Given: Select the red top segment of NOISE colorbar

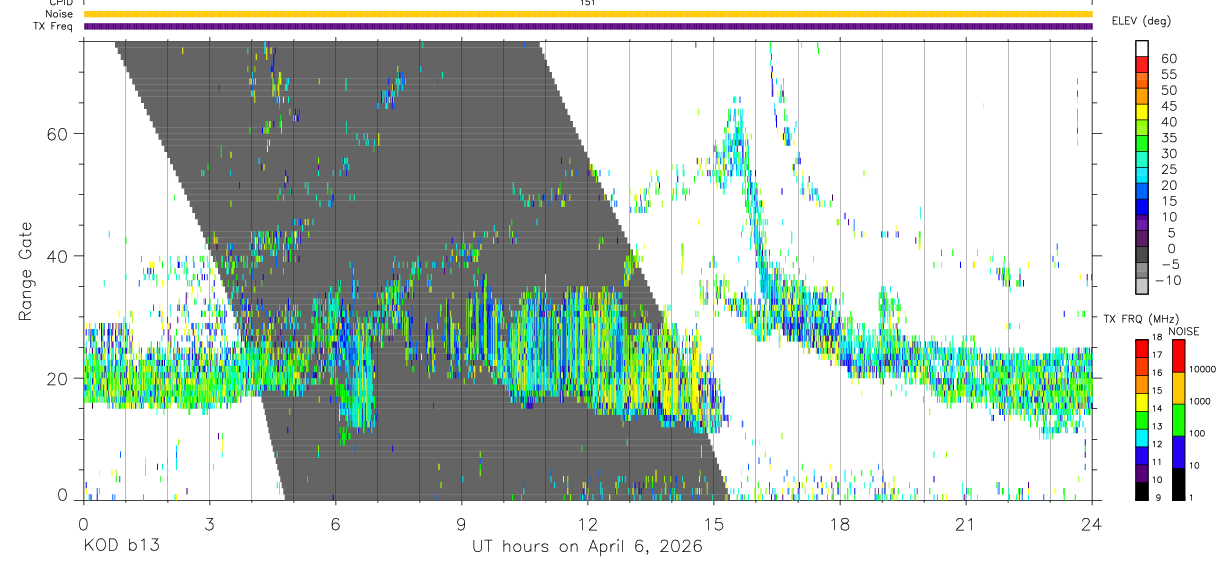Looking at the screenshot, I should pos(1178,356).
